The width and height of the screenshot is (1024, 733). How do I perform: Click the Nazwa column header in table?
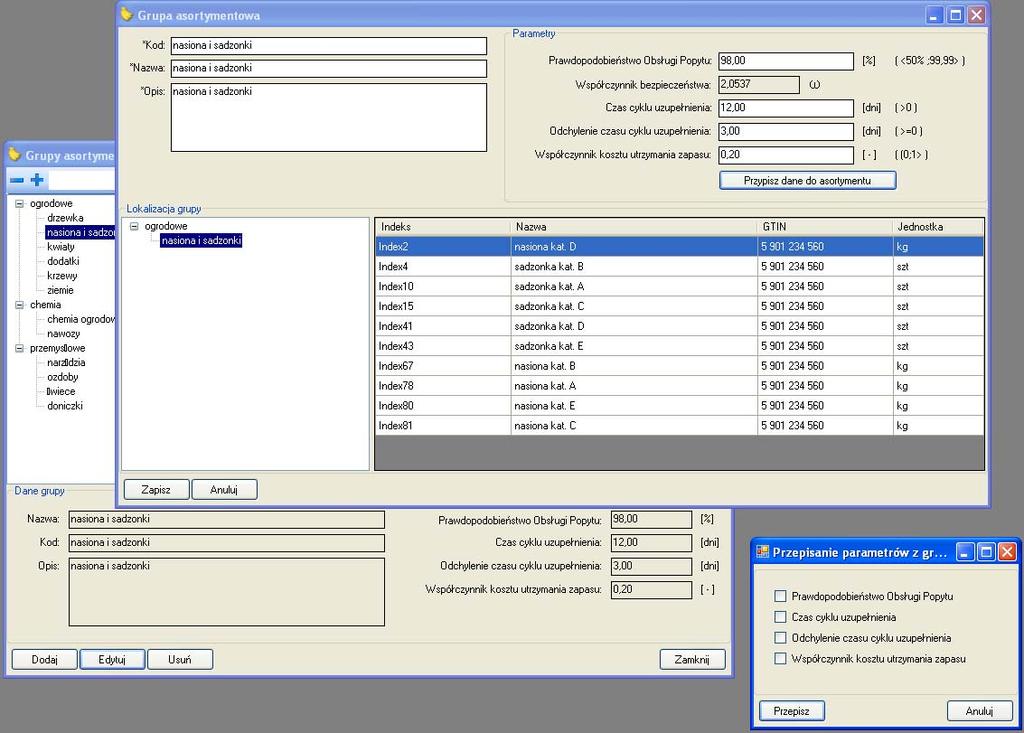(633, 227)
